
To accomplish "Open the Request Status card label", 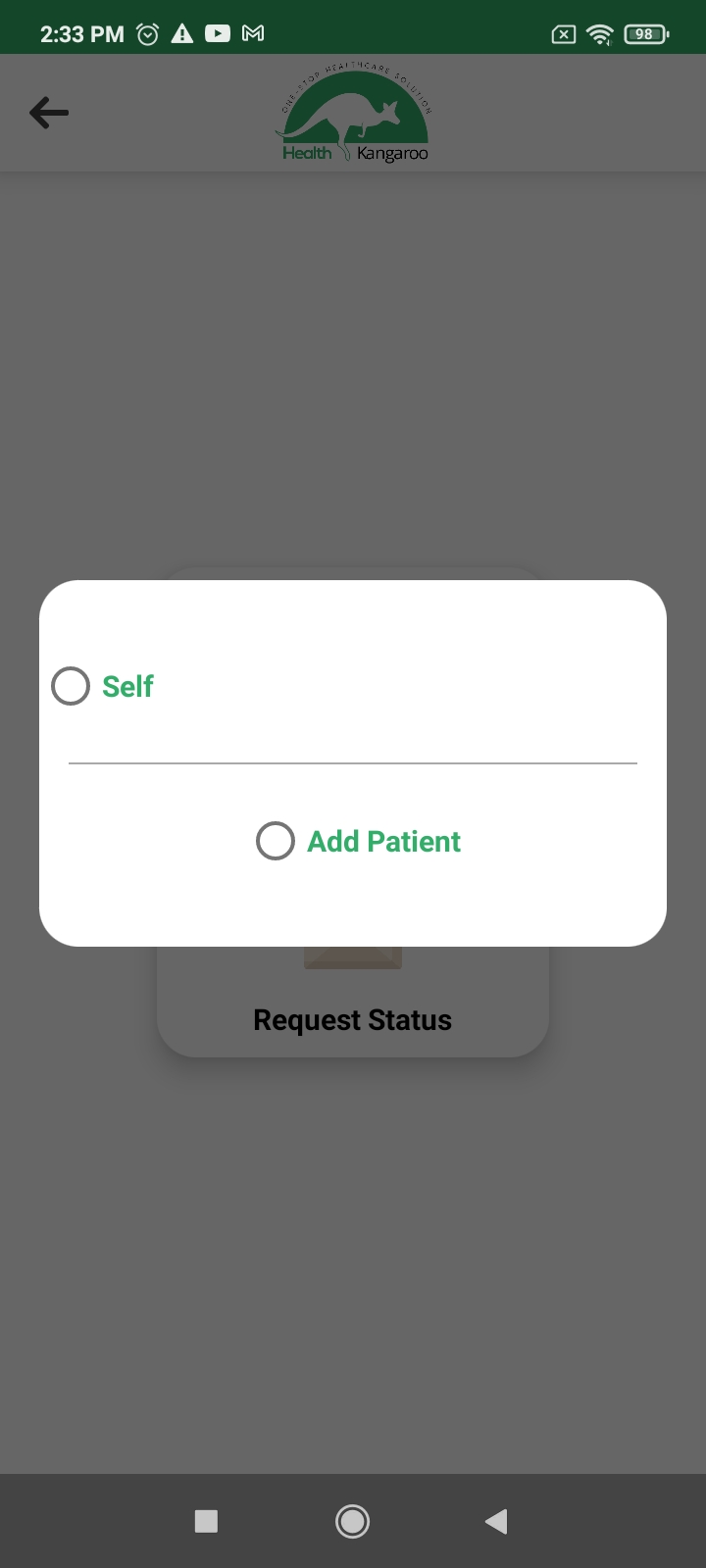I will (x=353, y=1020).
